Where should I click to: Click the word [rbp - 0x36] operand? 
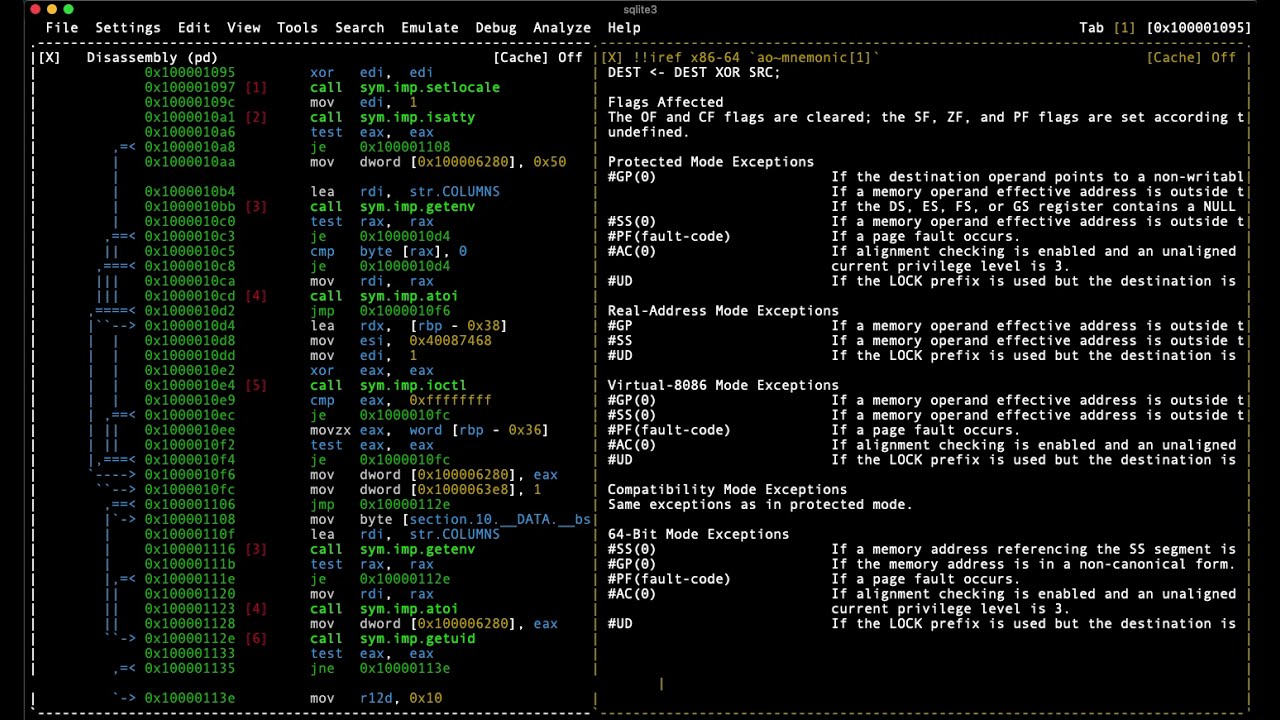point(480,431)
